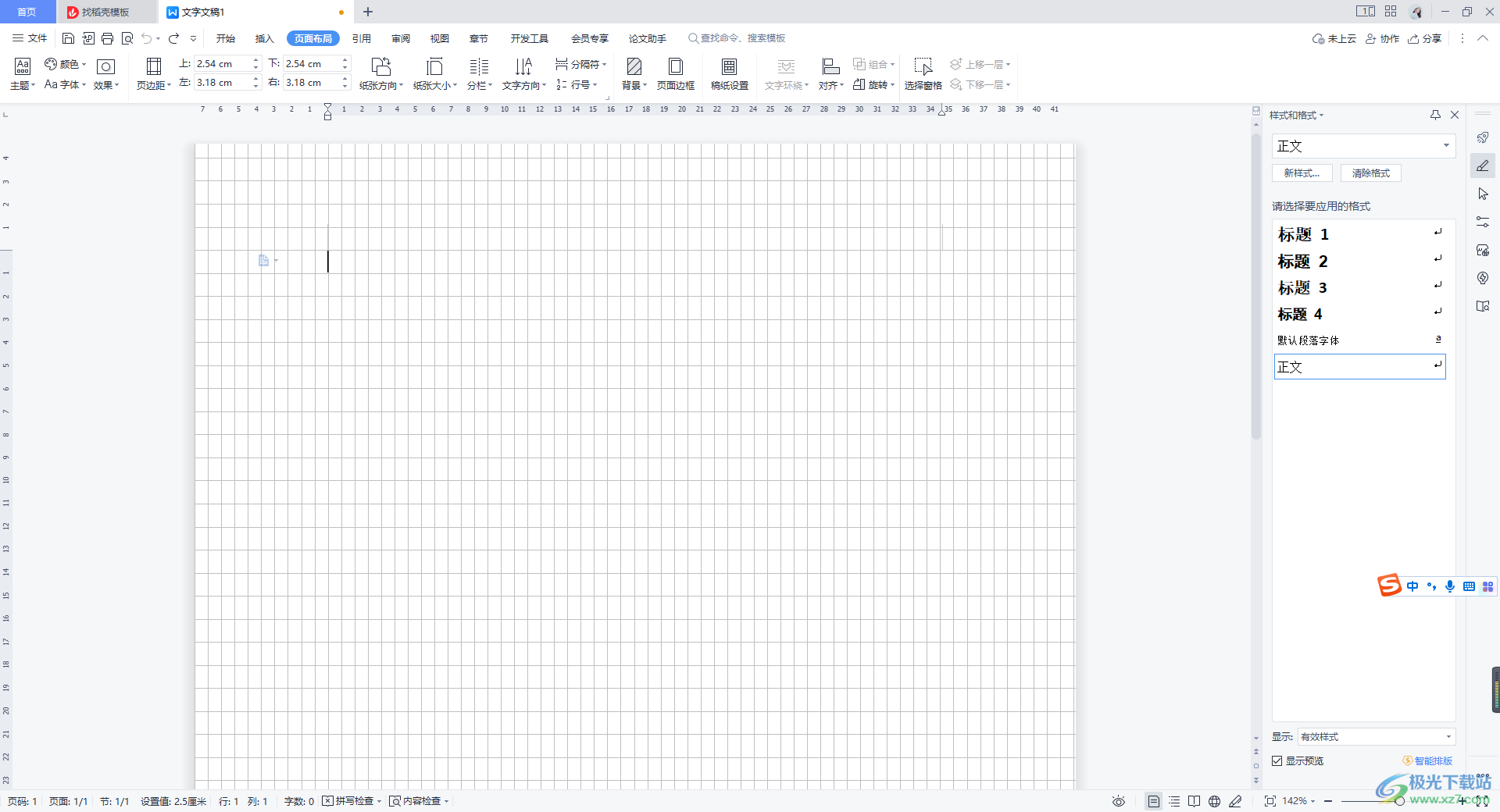Click the Print icon in quick toolbar
The image size is (1500, 812).
pos(108,38)
